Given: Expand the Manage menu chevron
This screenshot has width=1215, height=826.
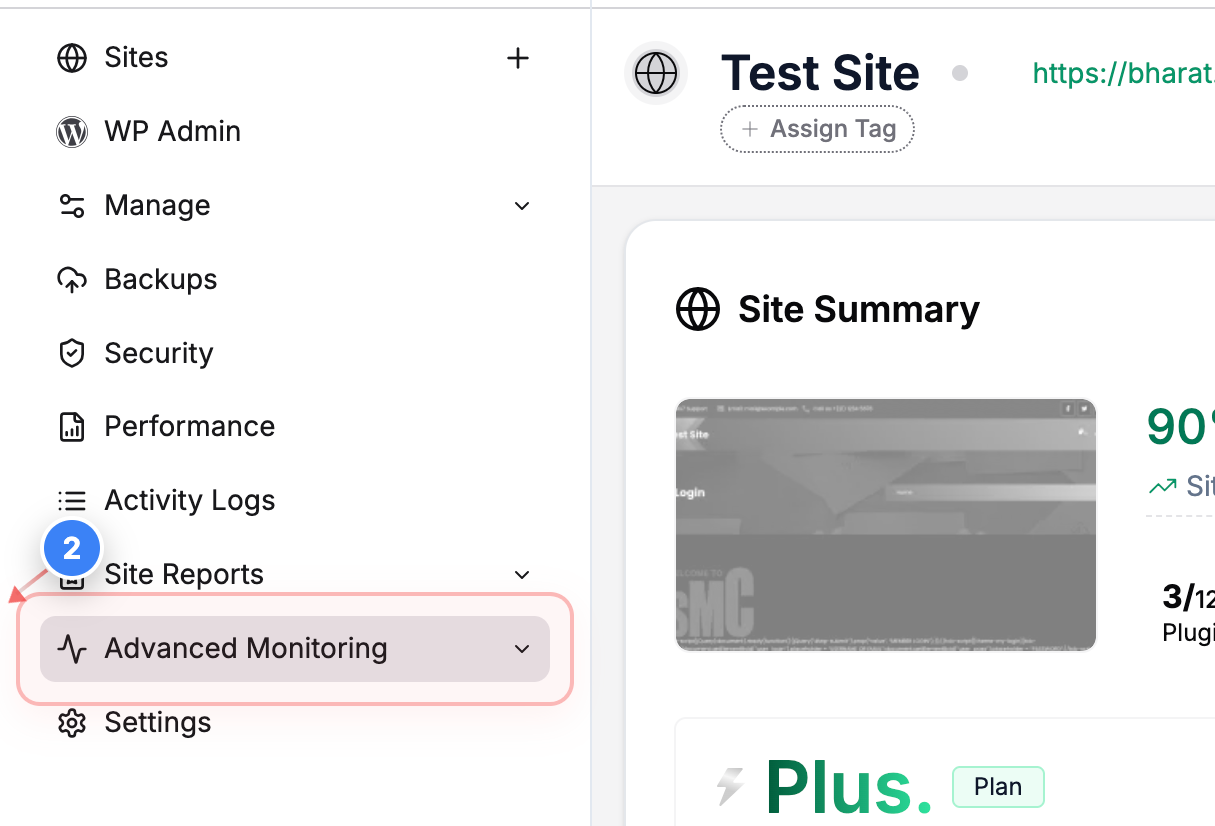Looking at the screenshot, I should pos(521,205).
